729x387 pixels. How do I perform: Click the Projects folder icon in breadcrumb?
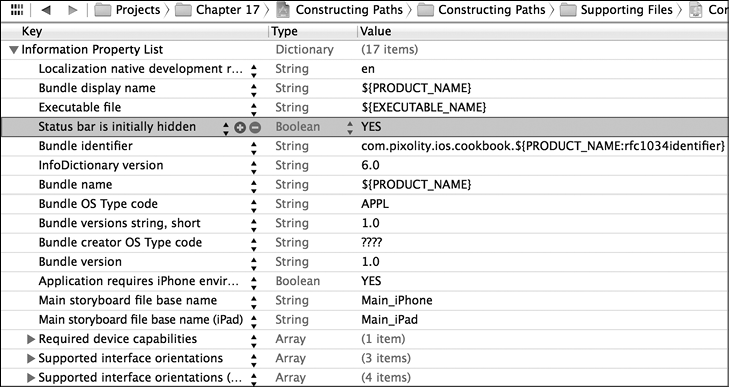pyautogui.click(x=103, y=10)
